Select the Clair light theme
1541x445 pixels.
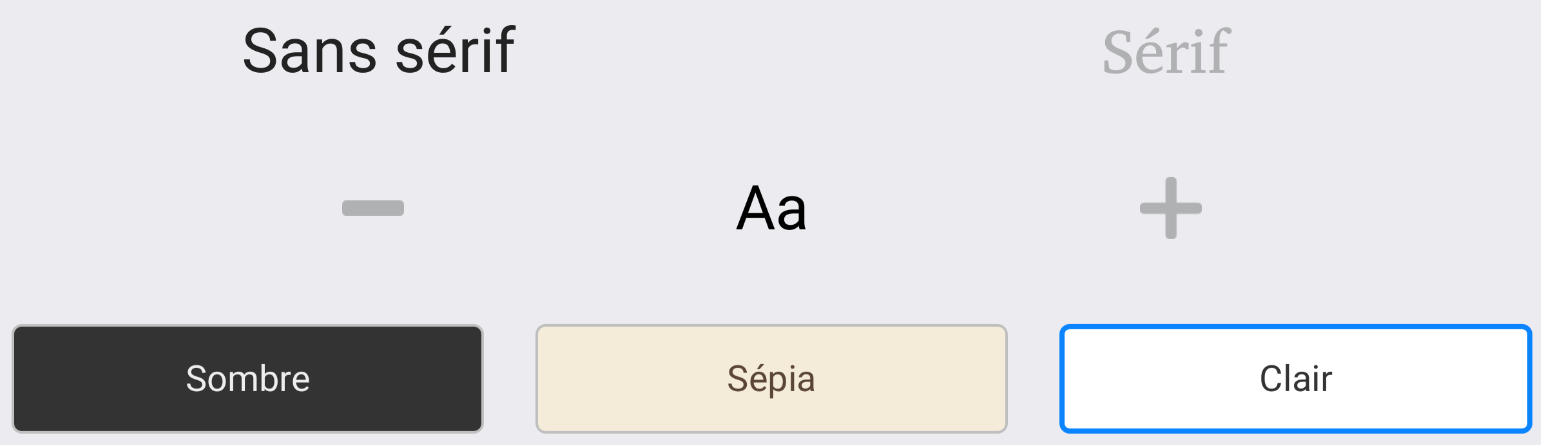pos(1295,379)
